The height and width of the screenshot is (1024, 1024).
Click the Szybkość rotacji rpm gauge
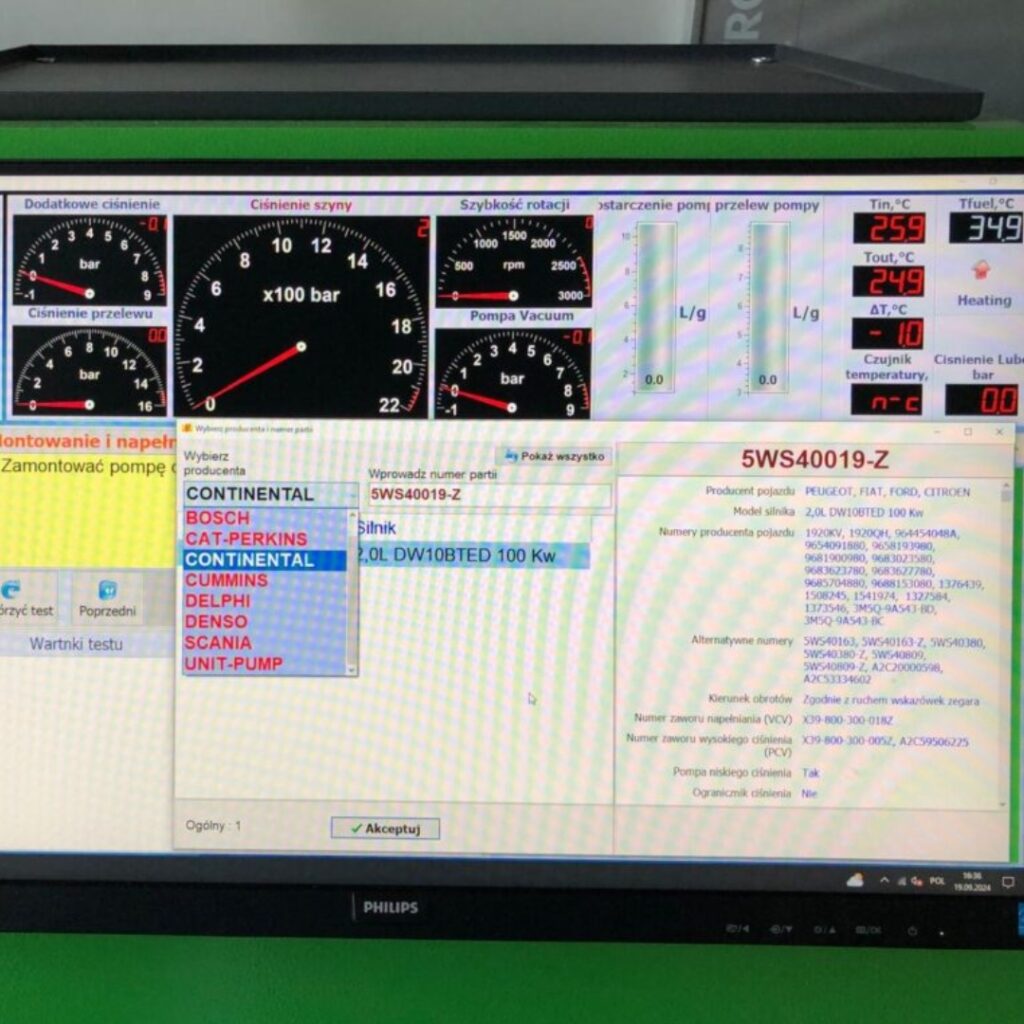tap(514, 261)
